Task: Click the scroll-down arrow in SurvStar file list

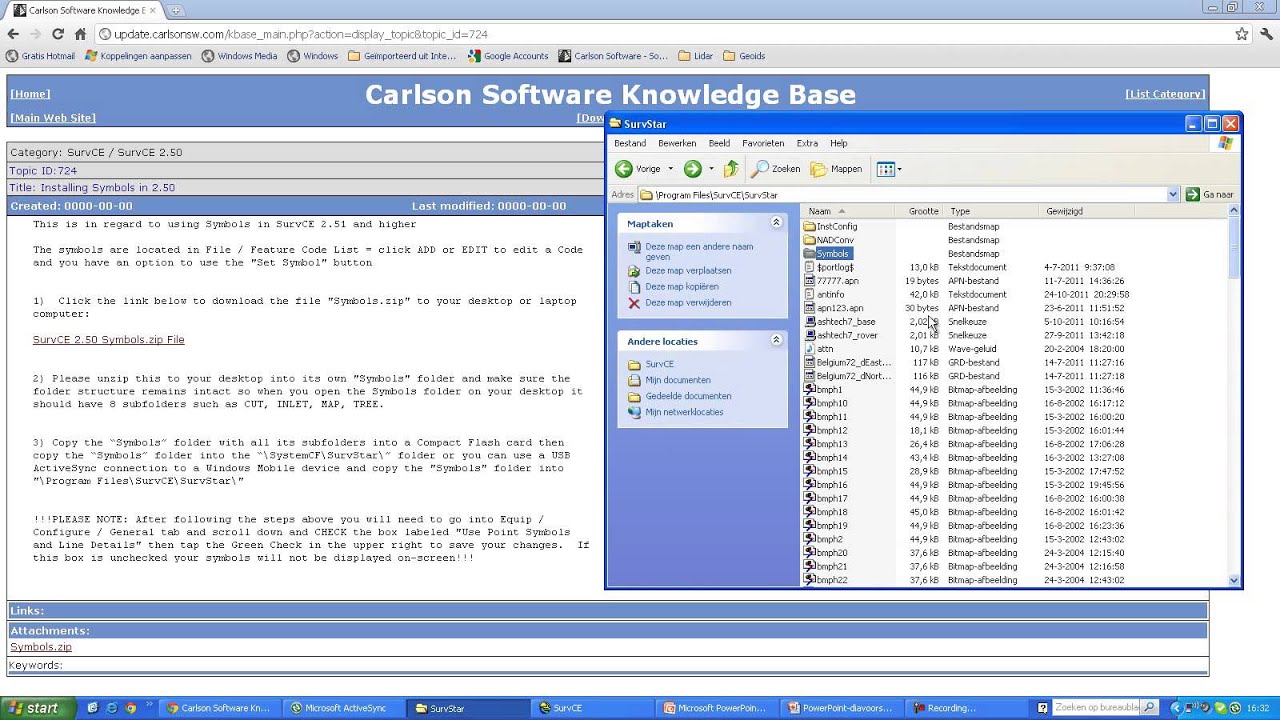Action: (x=1233, y=580)
